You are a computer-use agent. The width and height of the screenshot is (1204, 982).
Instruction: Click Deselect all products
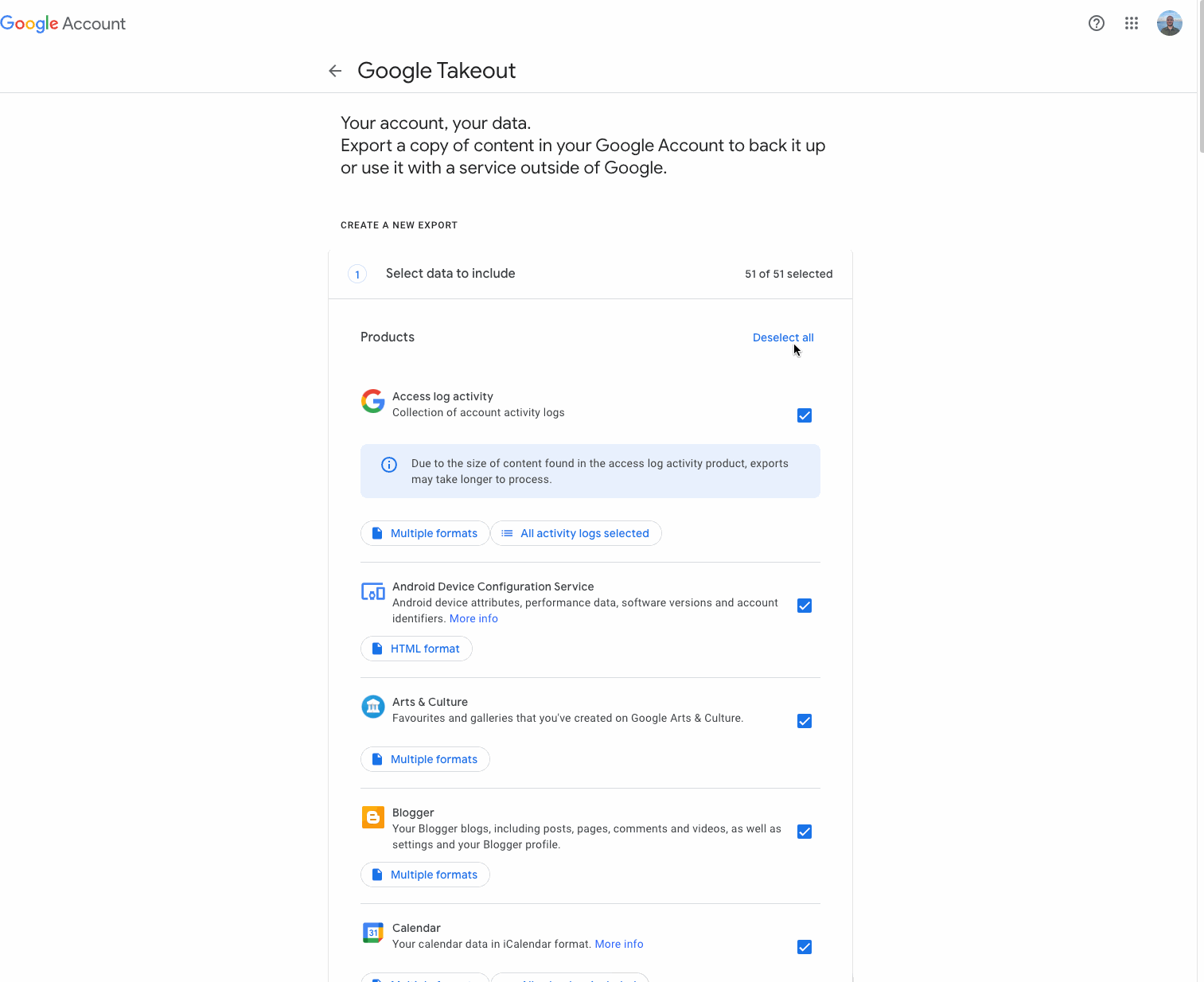783,337
